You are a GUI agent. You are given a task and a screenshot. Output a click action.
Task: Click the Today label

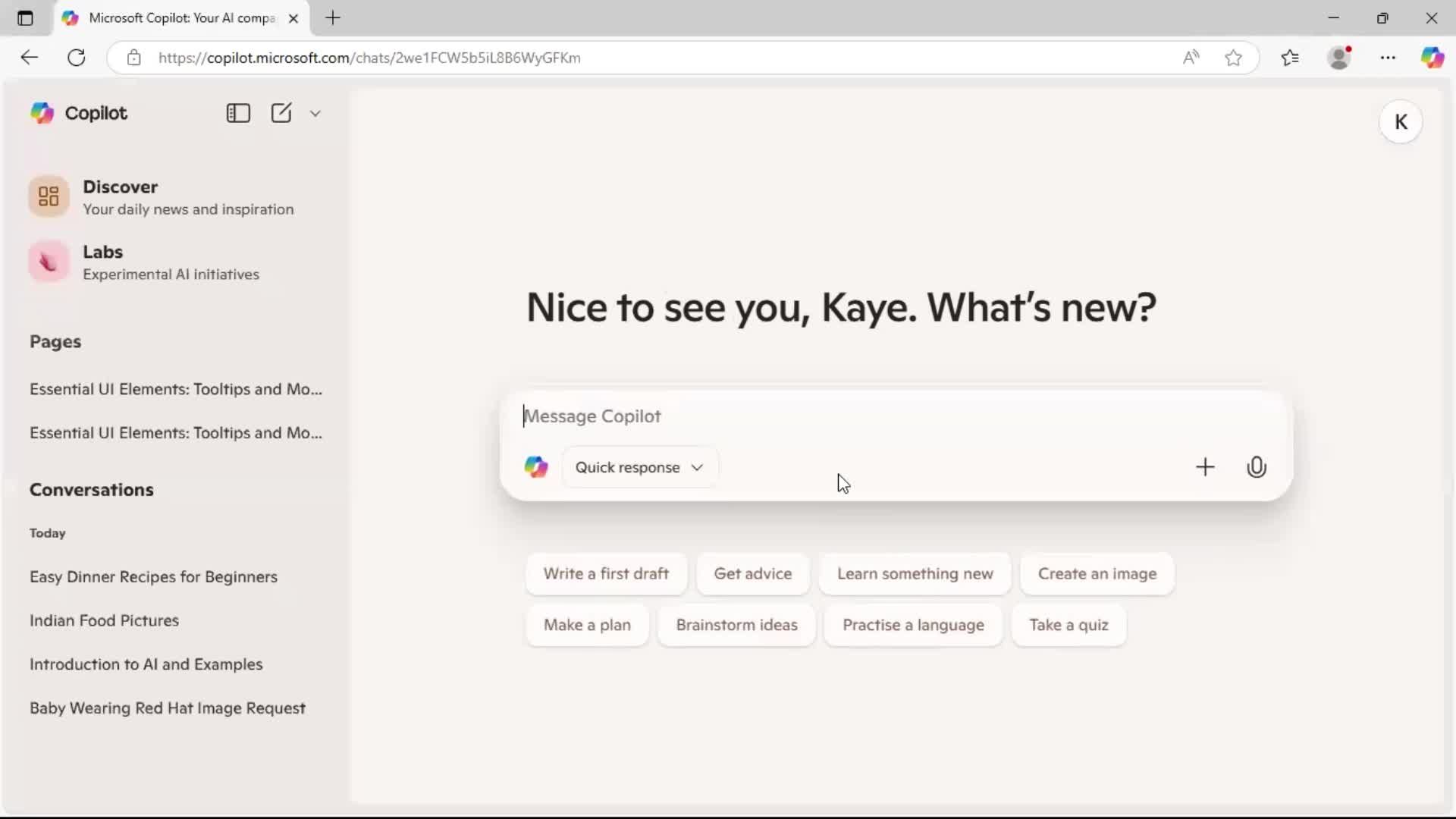coord(47,533)
